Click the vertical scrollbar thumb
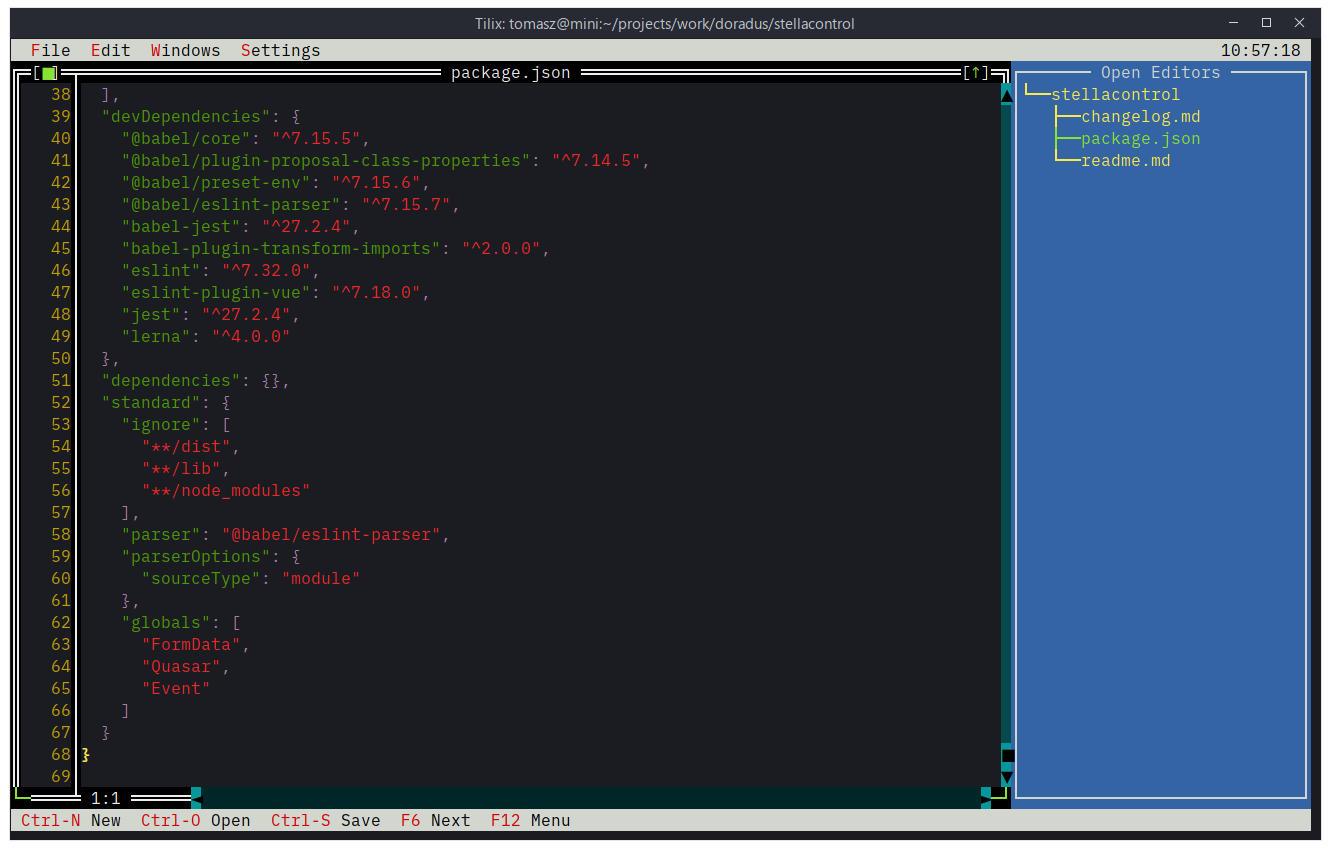This screenshot has height=850, width=1331. pyautogui.click(x=1007, y=755)
